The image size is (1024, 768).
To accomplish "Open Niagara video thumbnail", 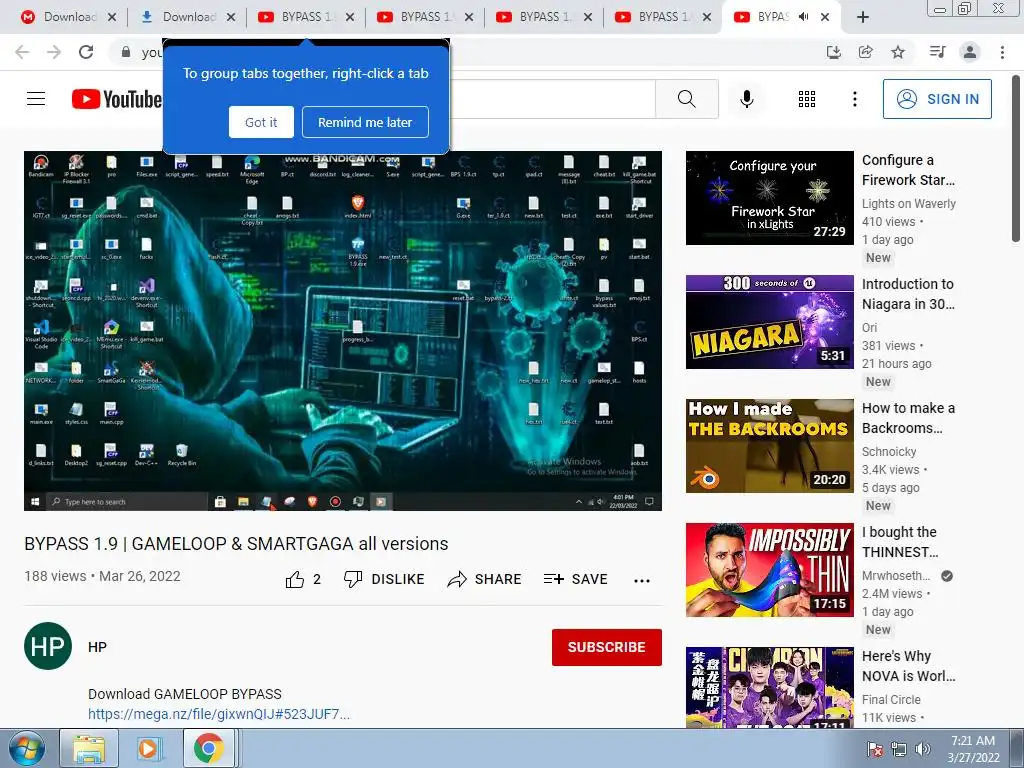I will point(769,322).
